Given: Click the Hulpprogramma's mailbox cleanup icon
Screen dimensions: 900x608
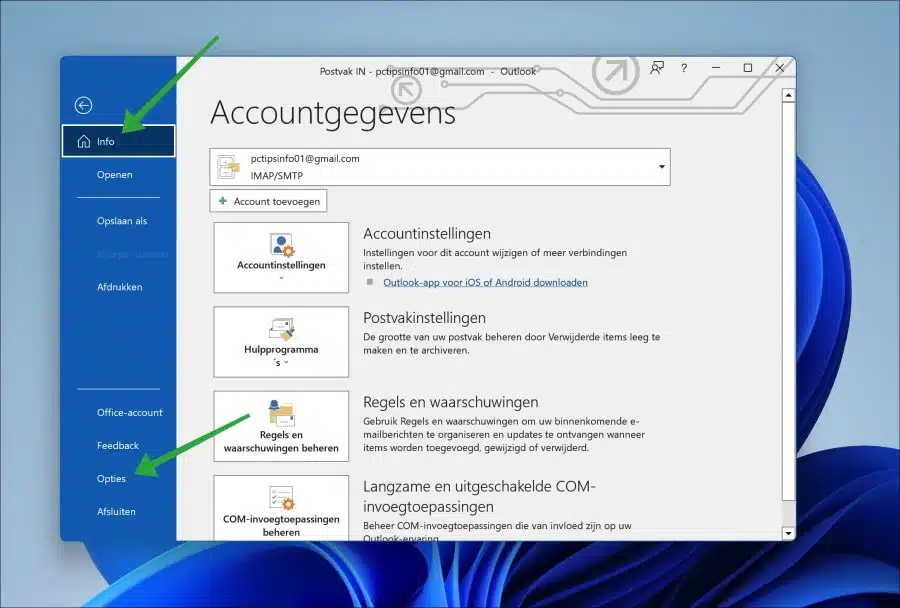Looking at the screenshot, I should pos(281,329).
